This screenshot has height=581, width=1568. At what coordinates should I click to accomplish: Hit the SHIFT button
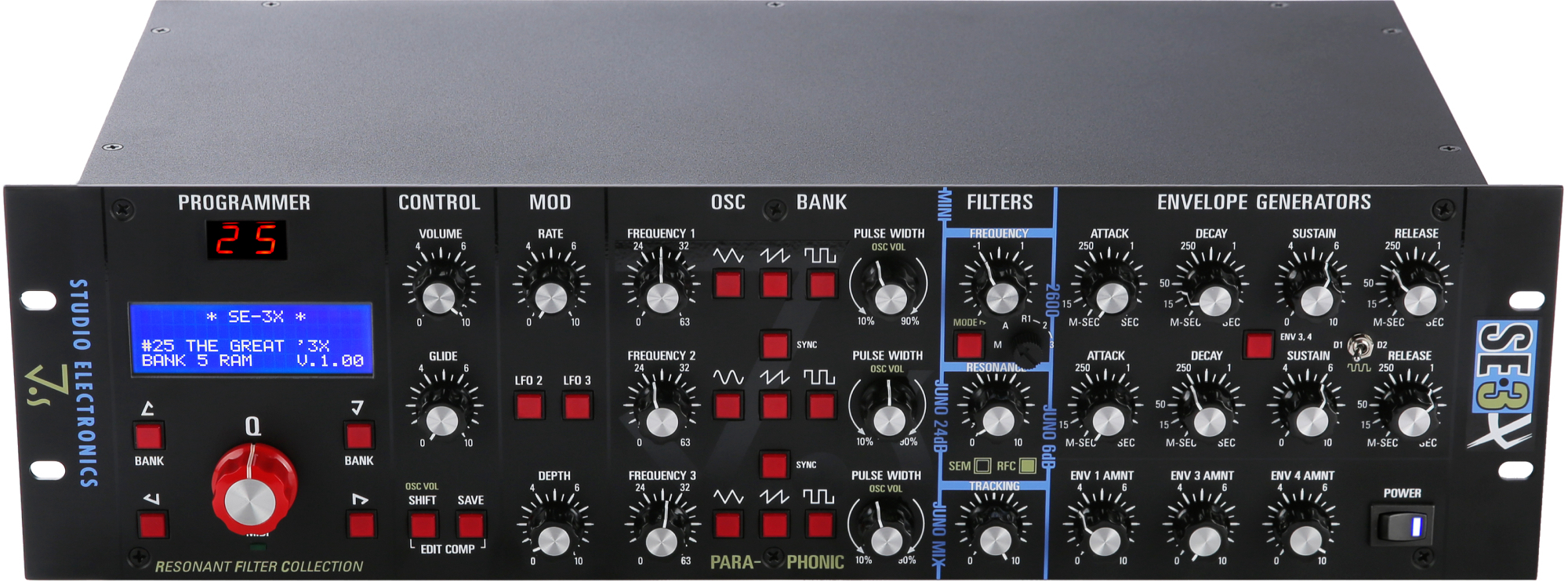(x=423, y=525)
